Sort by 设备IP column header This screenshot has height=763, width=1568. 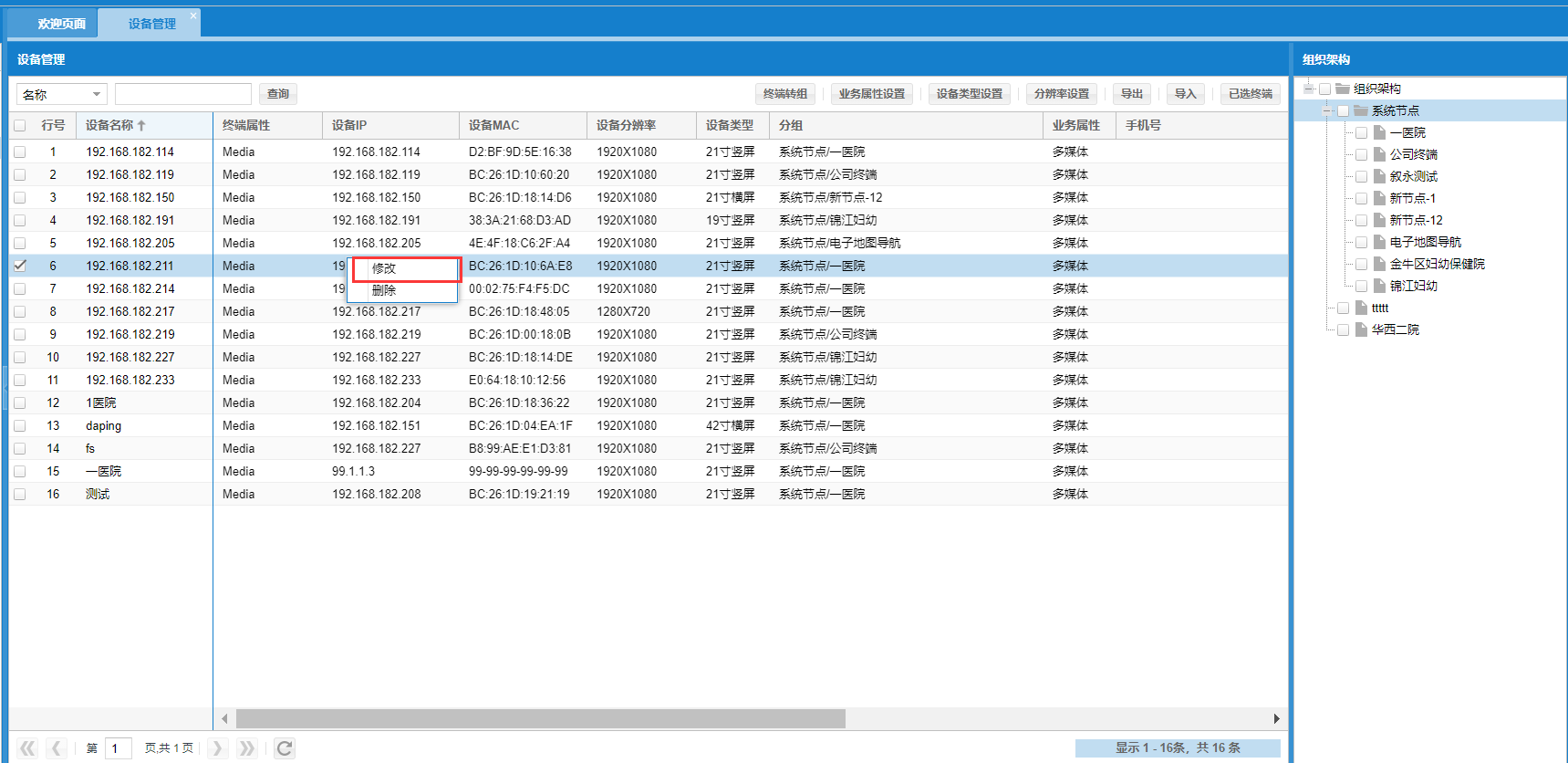coord(390,125)
